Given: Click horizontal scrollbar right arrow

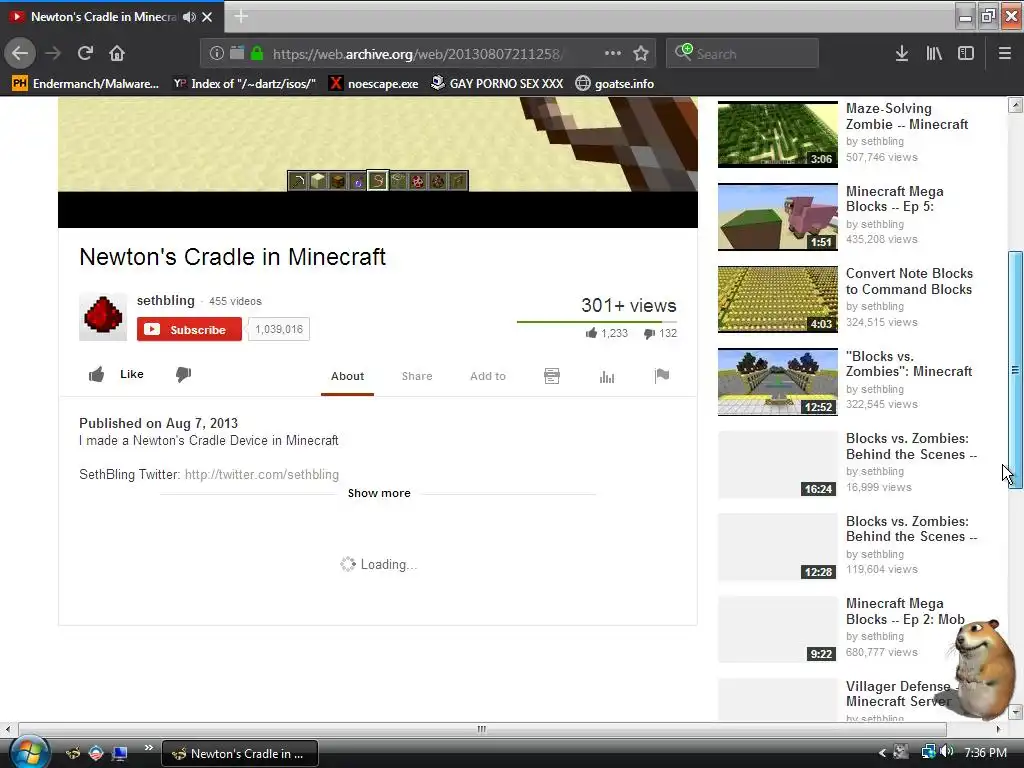Looking at the screenshot, I should pyautogui.click(x=998, y=729).
